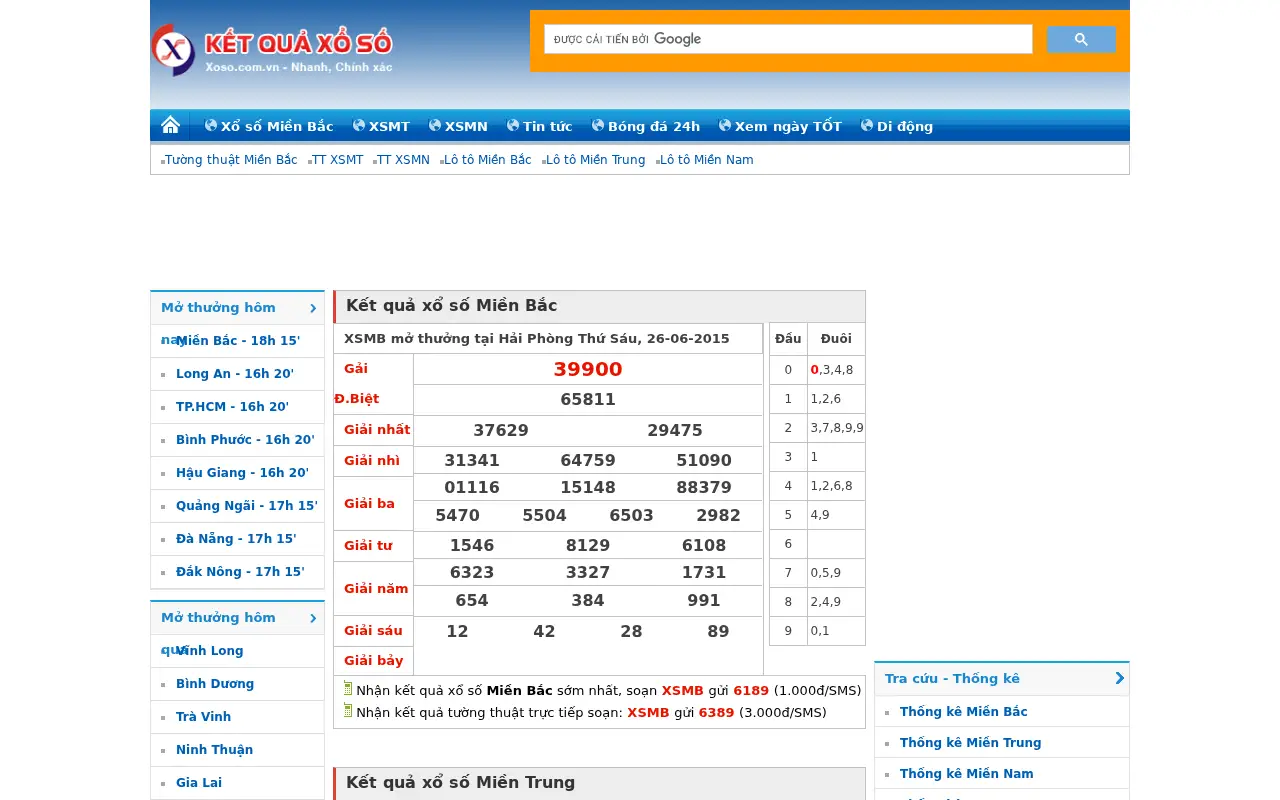Select Đà Nẵng - 17h 15'
The image size is (1280, 800).
236,539
